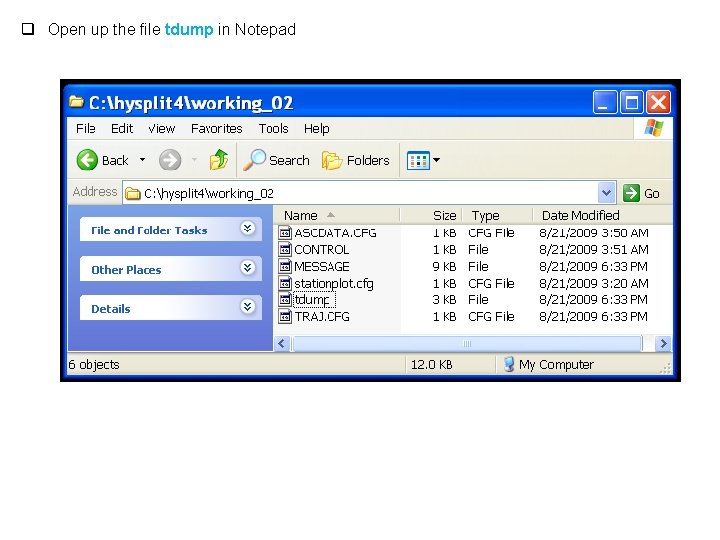Open the Edit menu
720x540 pixels.
[x=122, y=129]
